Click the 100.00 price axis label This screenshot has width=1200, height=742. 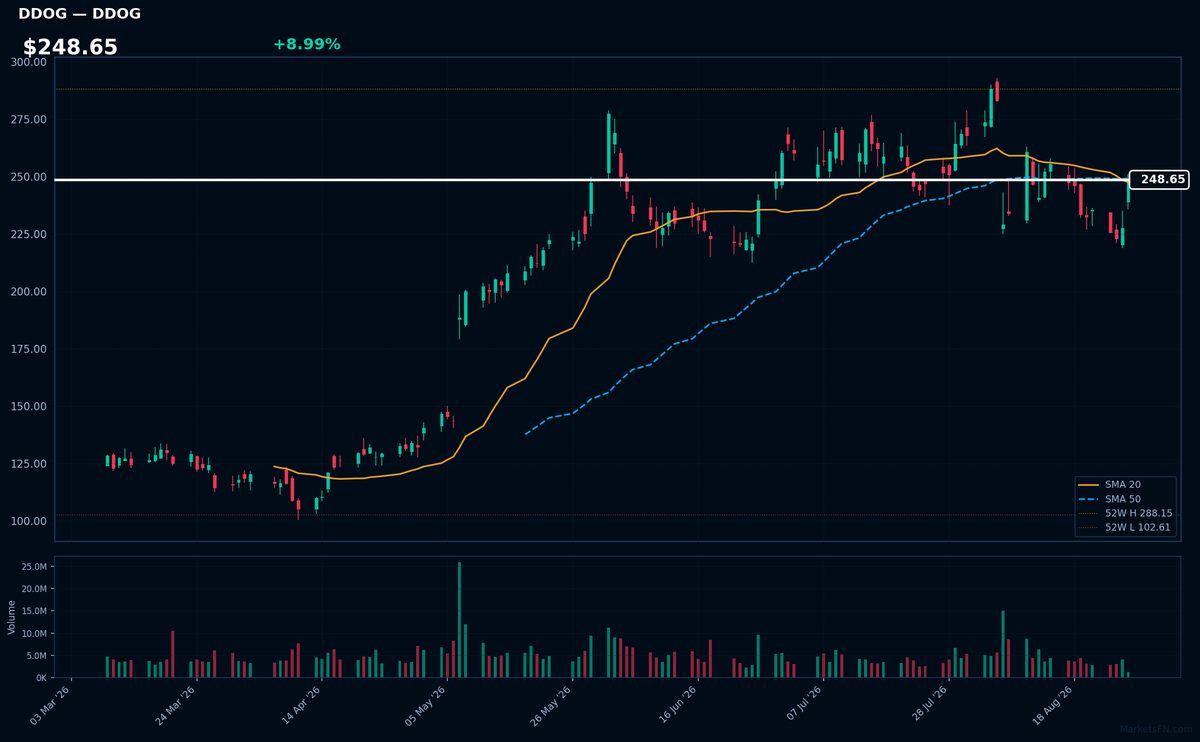point(29,521)
